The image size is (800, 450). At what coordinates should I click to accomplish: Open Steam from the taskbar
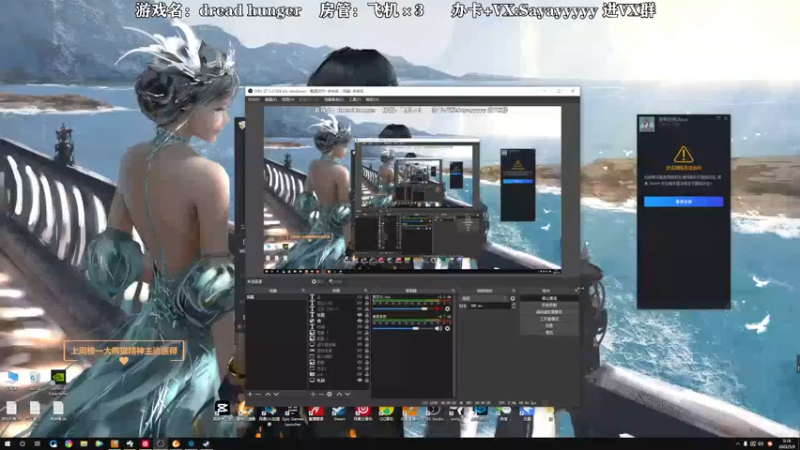(207, 444)
